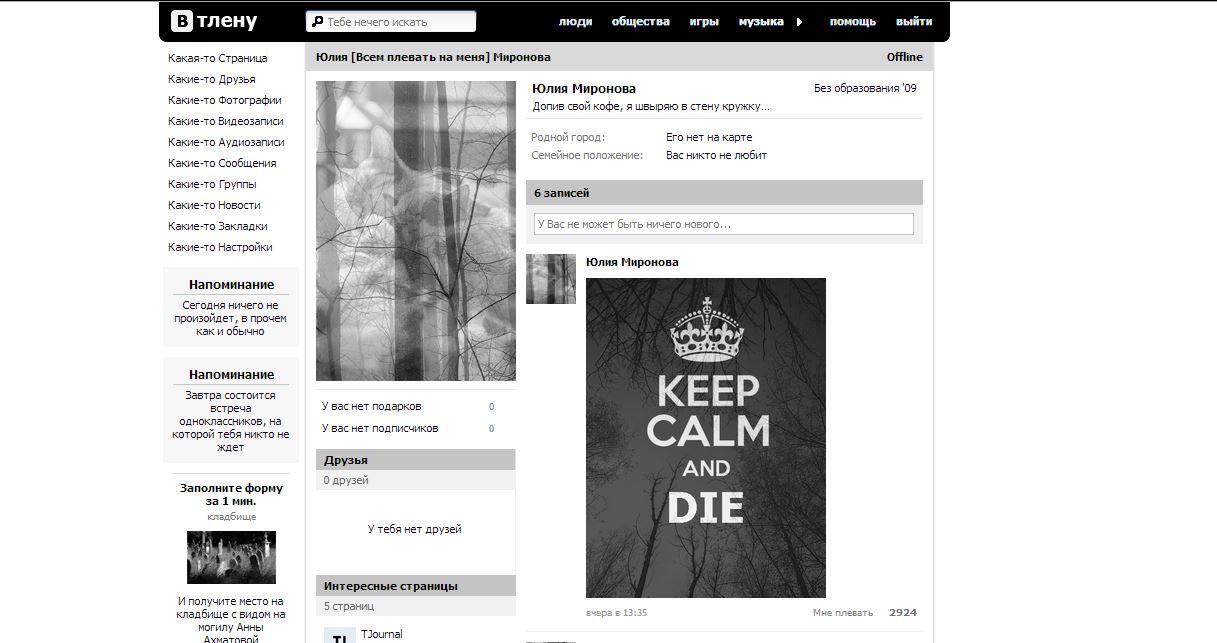The width and height of the screenshot is (1217, 643).
Task: Click the search field 'Тебе нечего искать'
Action: [391, 21]
